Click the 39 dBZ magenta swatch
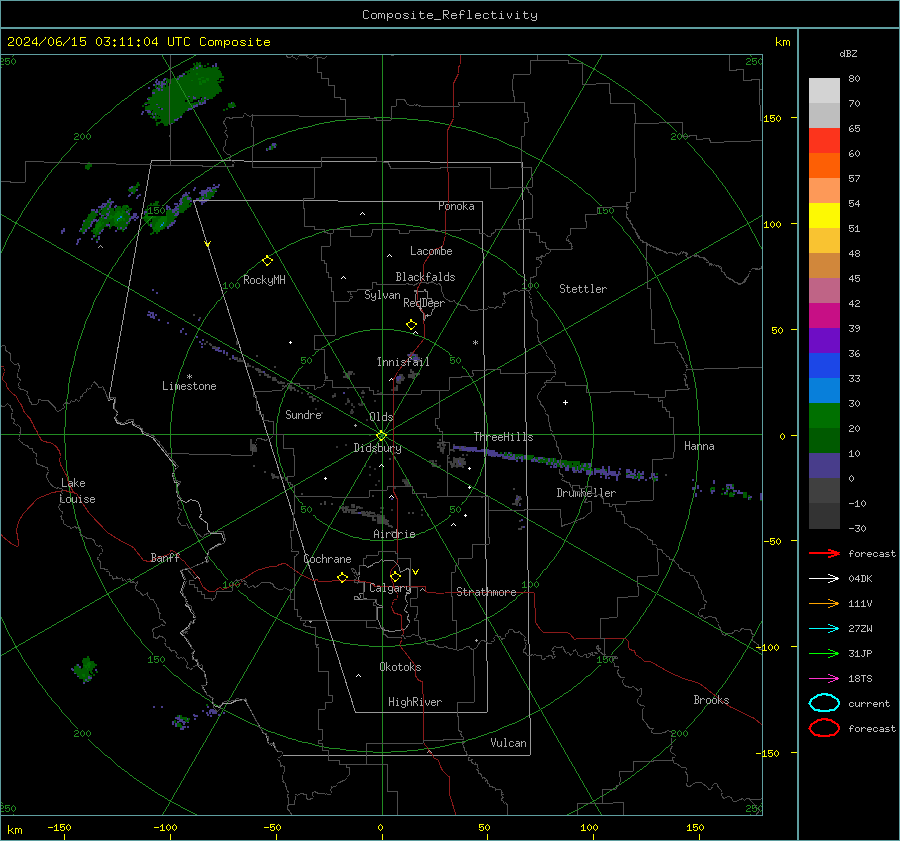This screenshot has height=841, width=900. (x=824, y=315)
